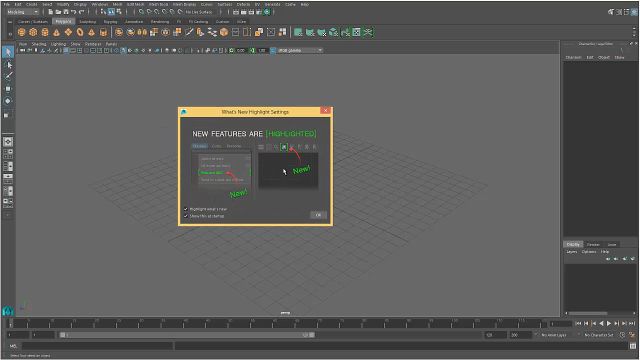Create a polygon torus from the shelf
This screenshot has width=640, height=360.
(x=80, y=32)
